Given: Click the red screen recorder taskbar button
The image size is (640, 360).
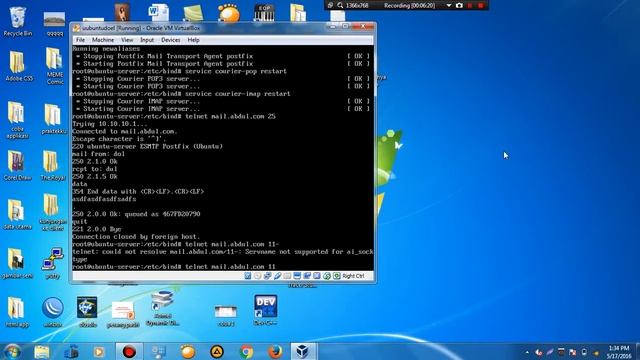Looking at the screenshot, I should (129, 351).
